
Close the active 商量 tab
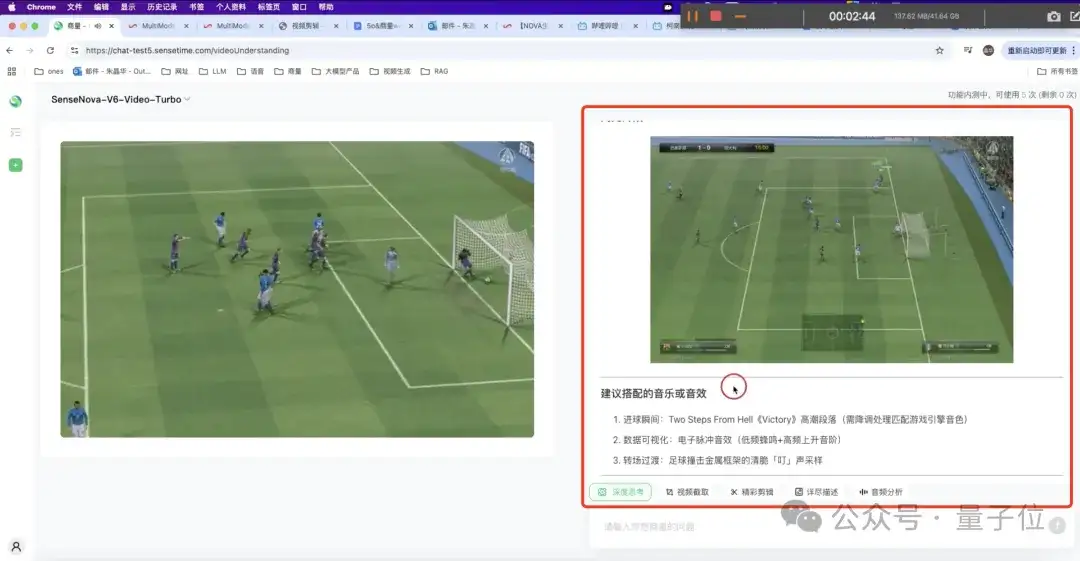pos(112,26)
